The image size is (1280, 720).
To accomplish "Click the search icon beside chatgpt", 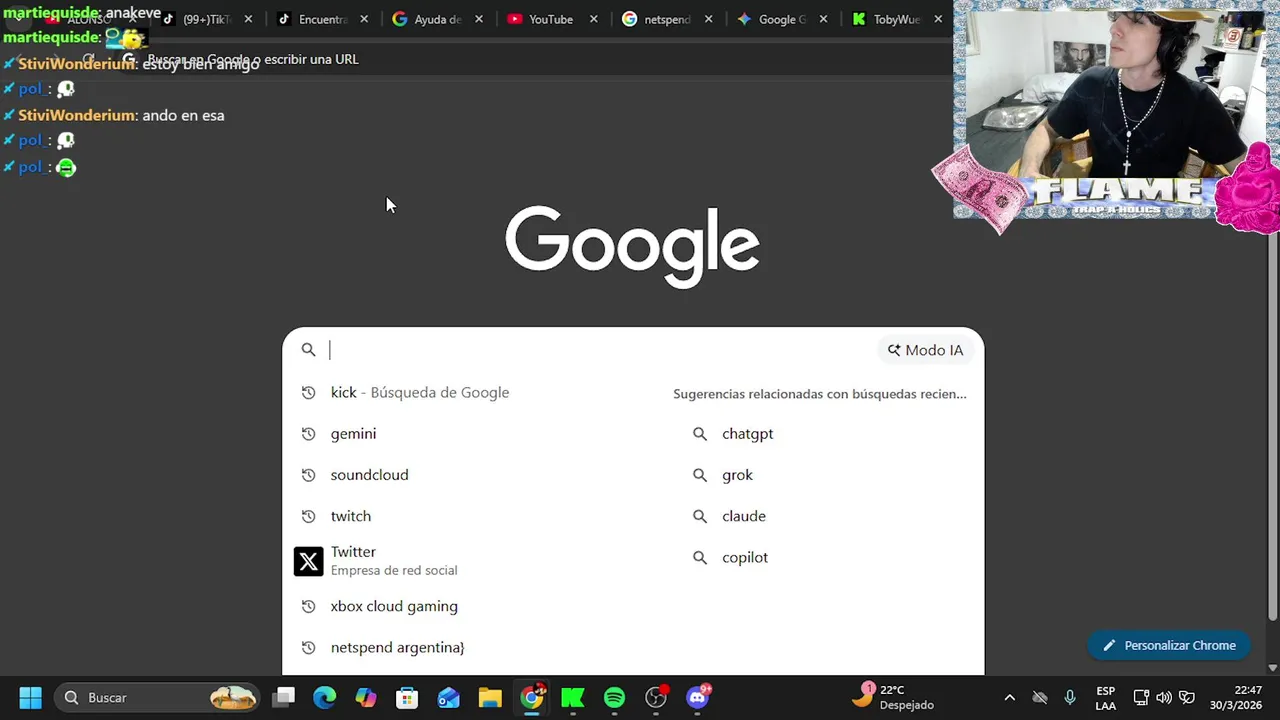I will coord(700,434).
